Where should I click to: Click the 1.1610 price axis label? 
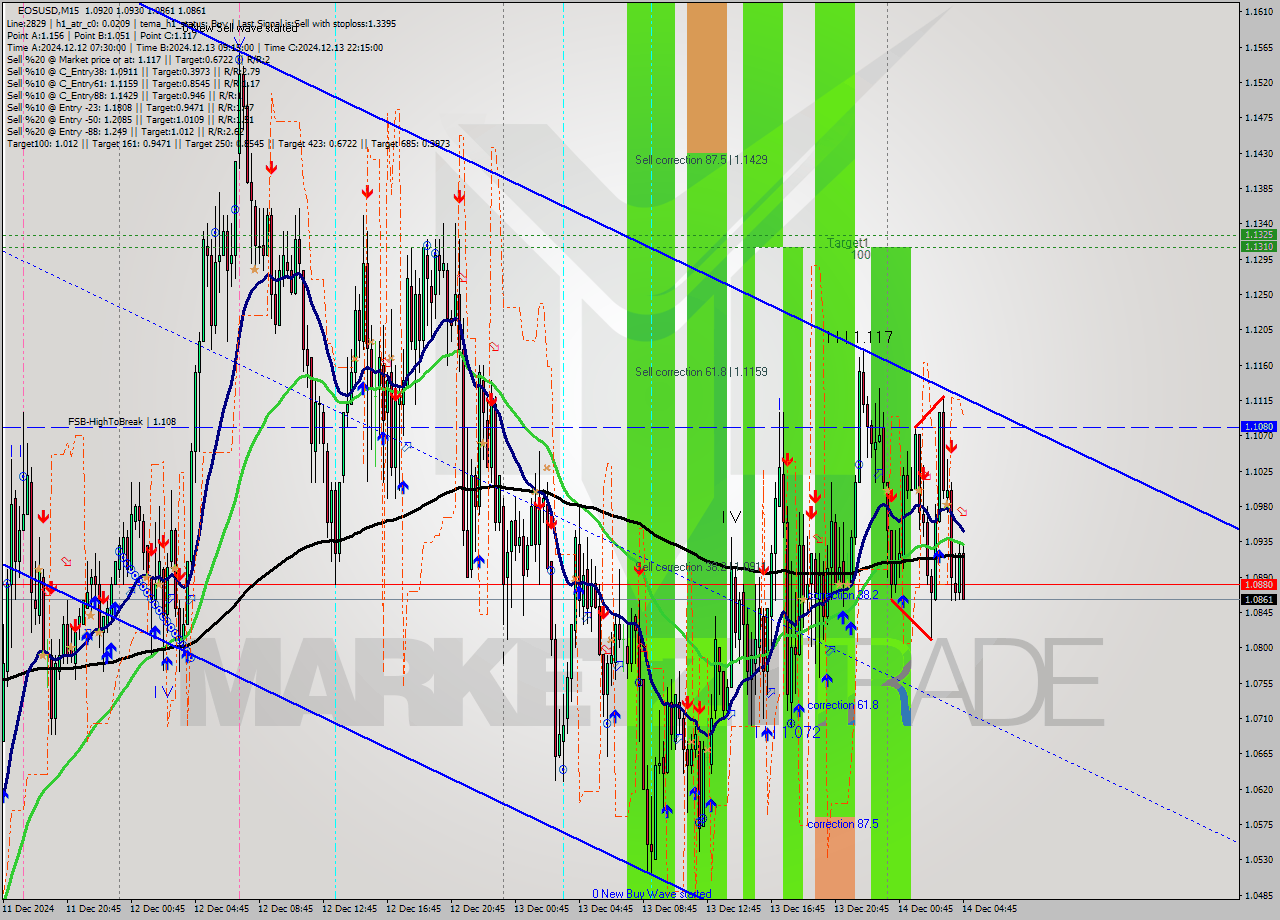[1258, 12]
